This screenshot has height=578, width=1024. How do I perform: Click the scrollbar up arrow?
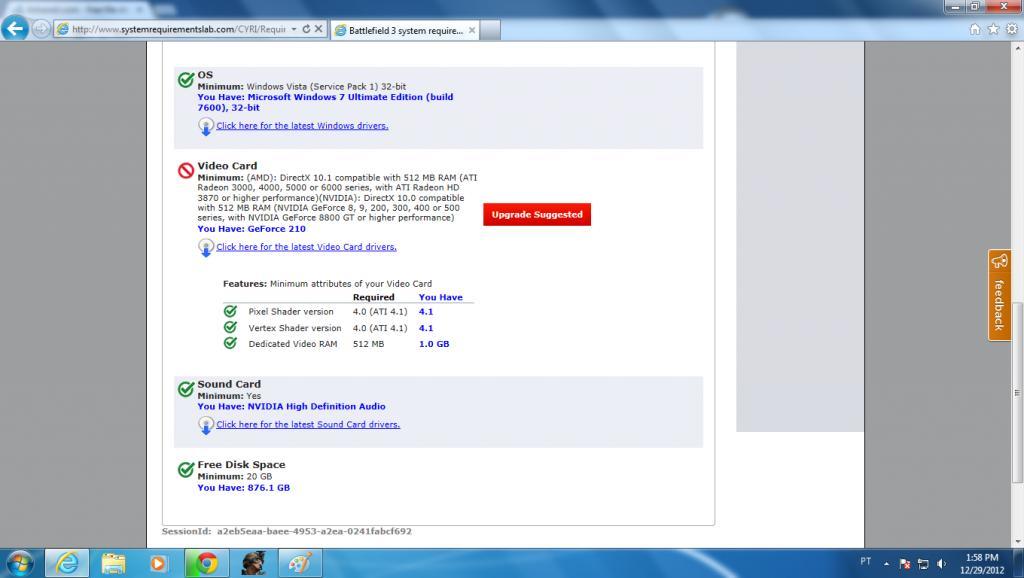tap(1017, 48)
